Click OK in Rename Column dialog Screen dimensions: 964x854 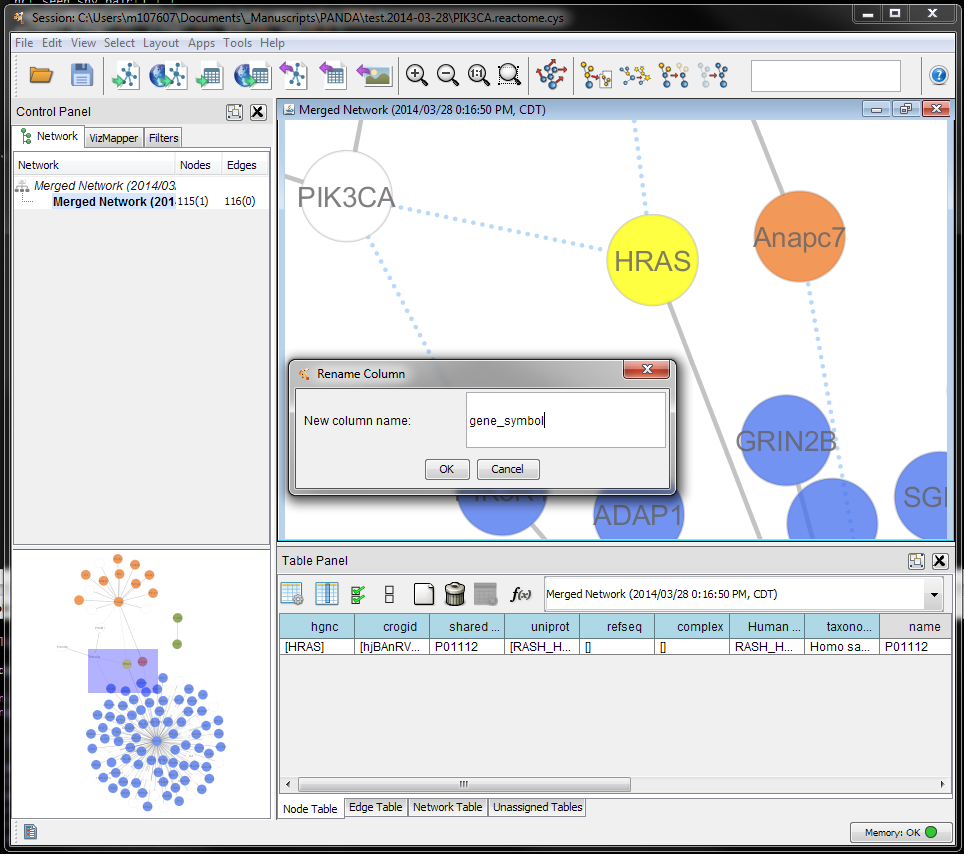pos(446,469)
